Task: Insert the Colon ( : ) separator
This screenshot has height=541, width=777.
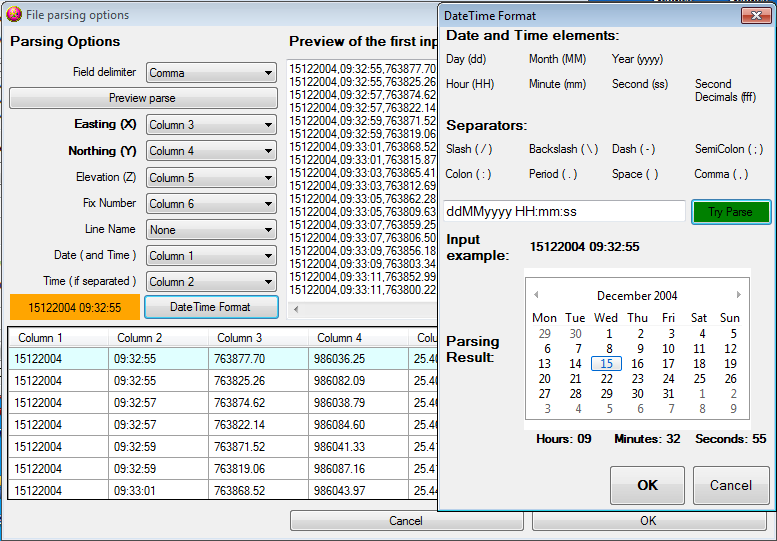Action: point(468,174)
